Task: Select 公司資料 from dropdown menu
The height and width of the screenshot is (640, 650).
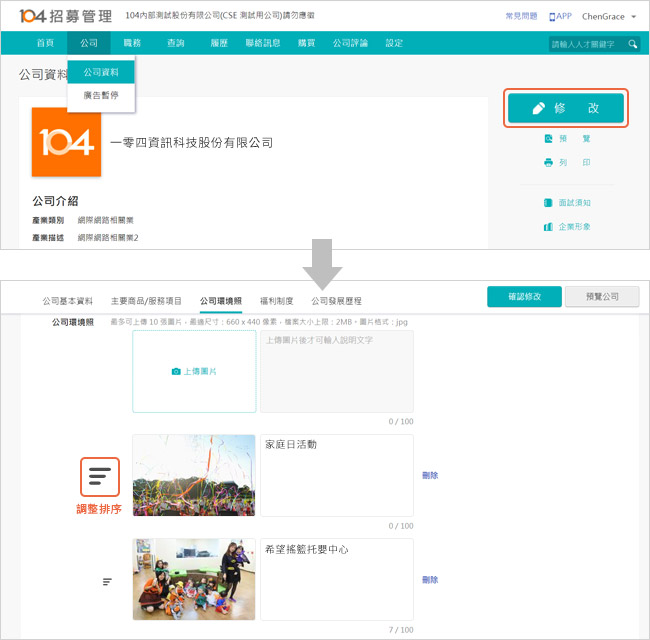Action: [101, 72]
